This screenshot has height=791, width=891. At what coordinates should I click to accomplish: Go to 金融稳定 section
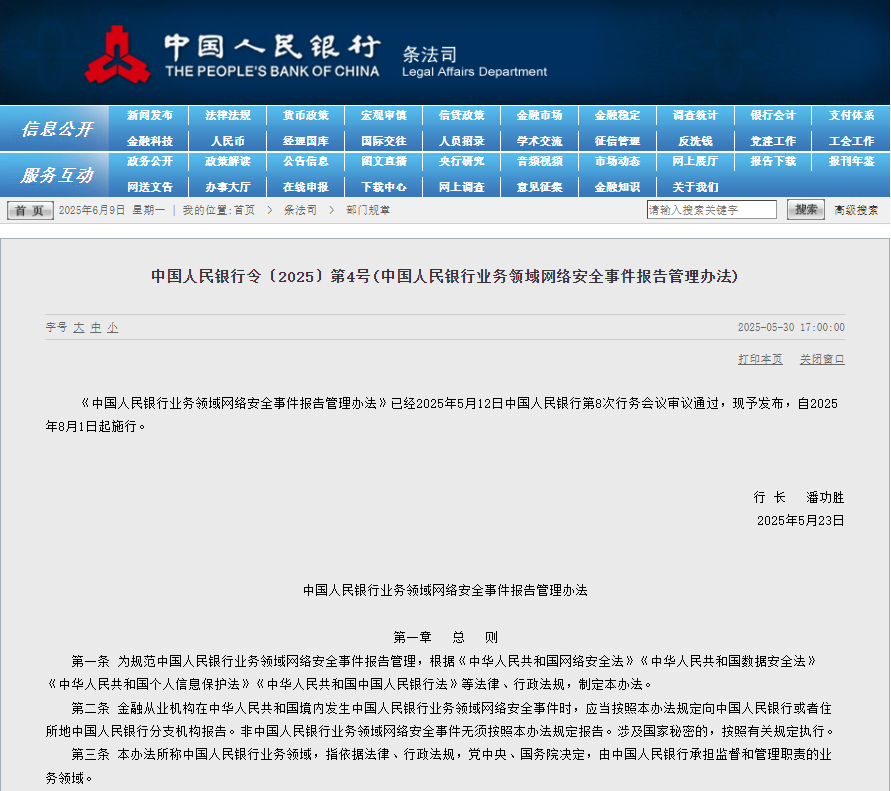[617, 115]
